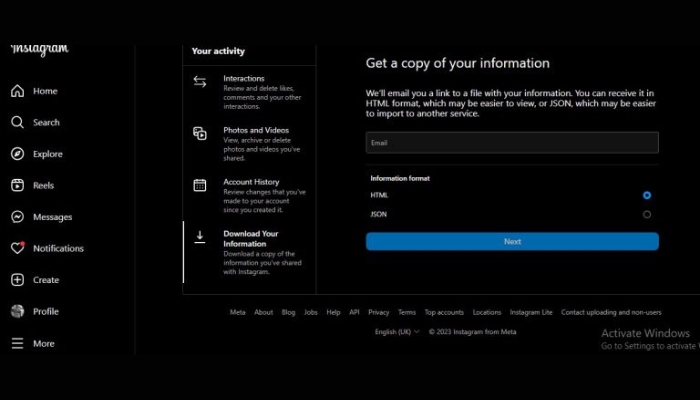700x400 pixels.
Task: Open the Jobs footer link
Action: tap(311, 312)
